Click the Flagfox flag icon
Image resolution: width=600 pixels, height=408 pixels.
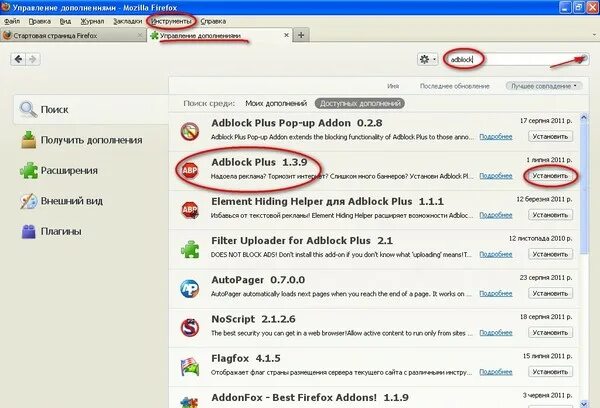[x=190, y=367]
